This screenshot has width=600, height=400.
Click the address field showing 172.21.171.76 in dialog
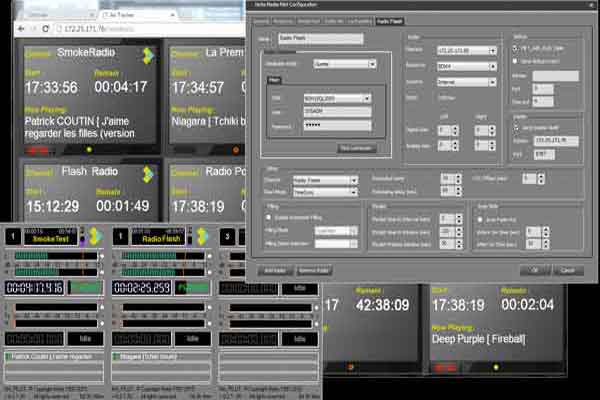(x=556, y=141)
